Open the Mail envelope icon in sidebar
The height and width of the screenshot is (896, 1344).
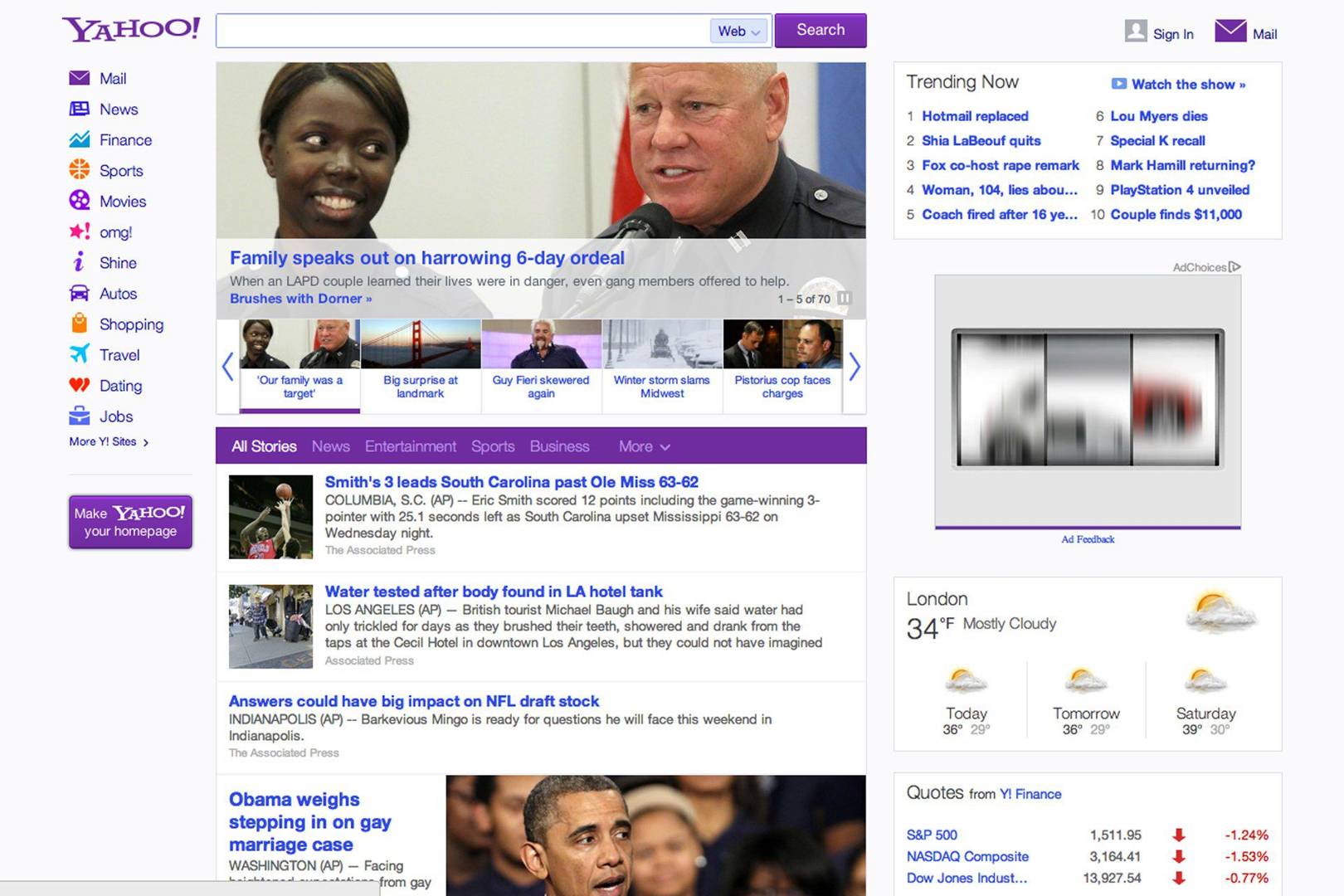click(79, 78)
